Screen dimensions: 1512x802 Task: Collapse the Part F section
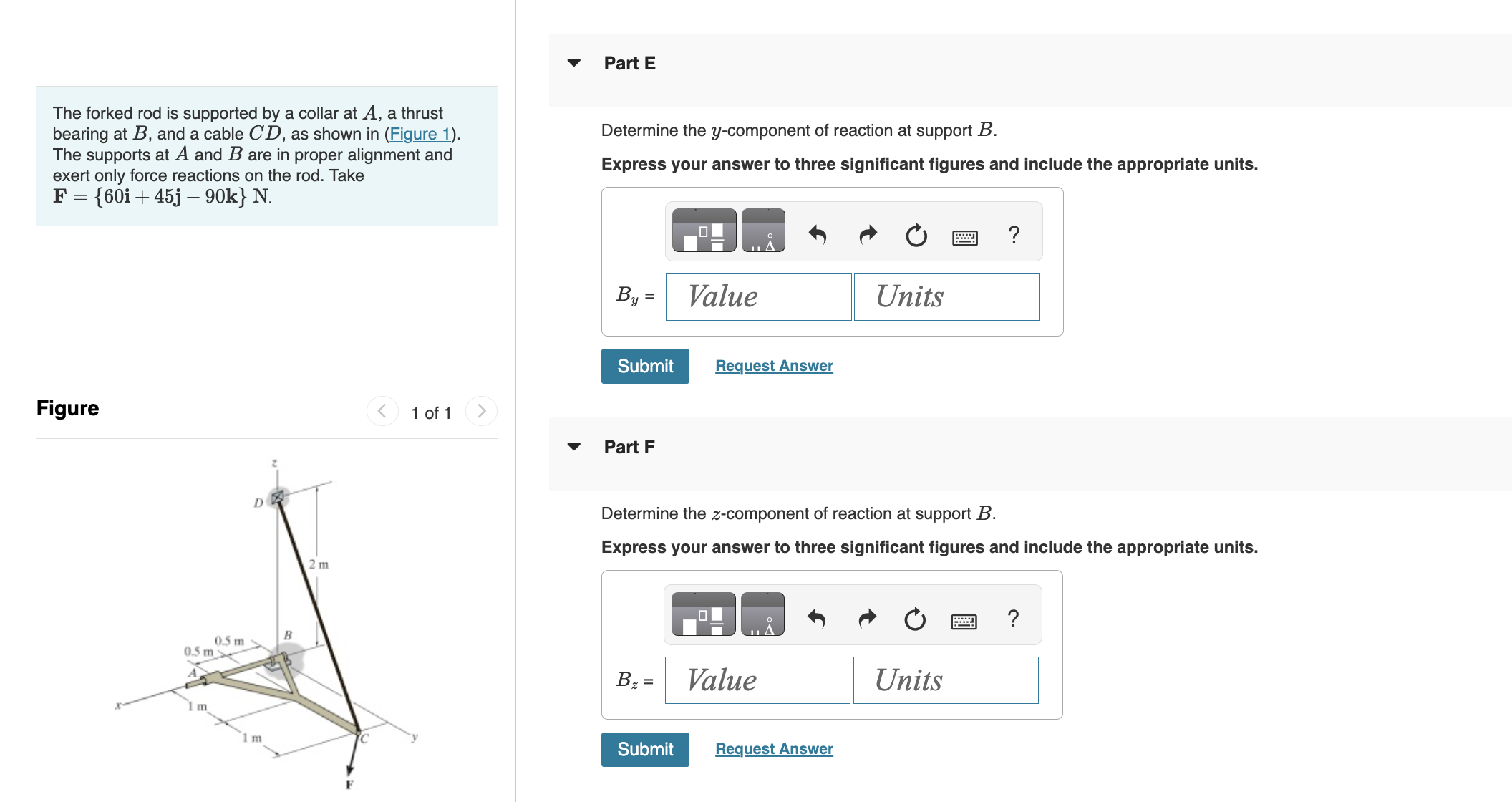click(574, 446)
